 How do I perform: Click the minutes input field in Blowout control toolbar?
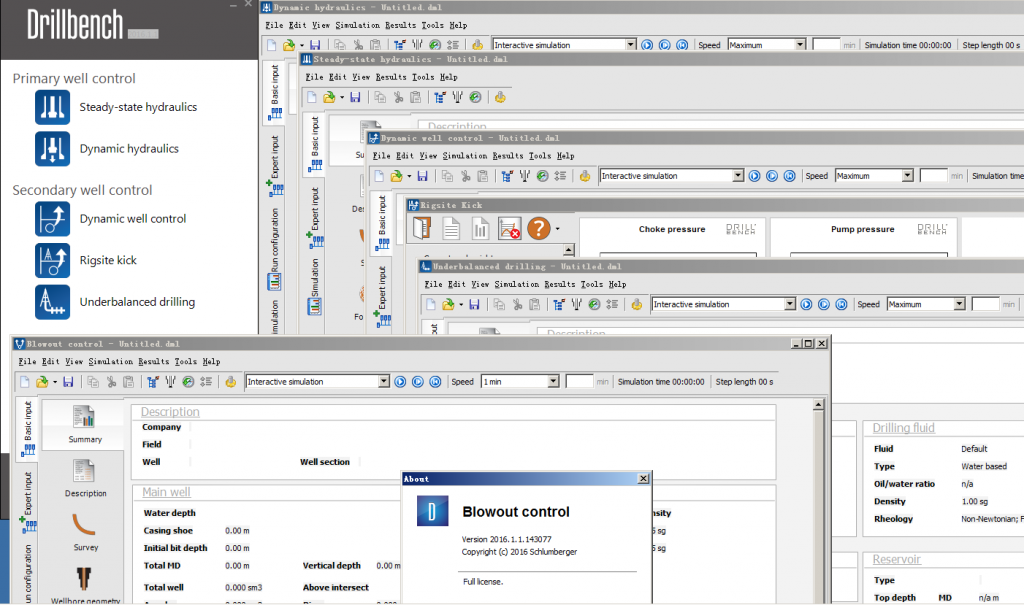point(579,382)
